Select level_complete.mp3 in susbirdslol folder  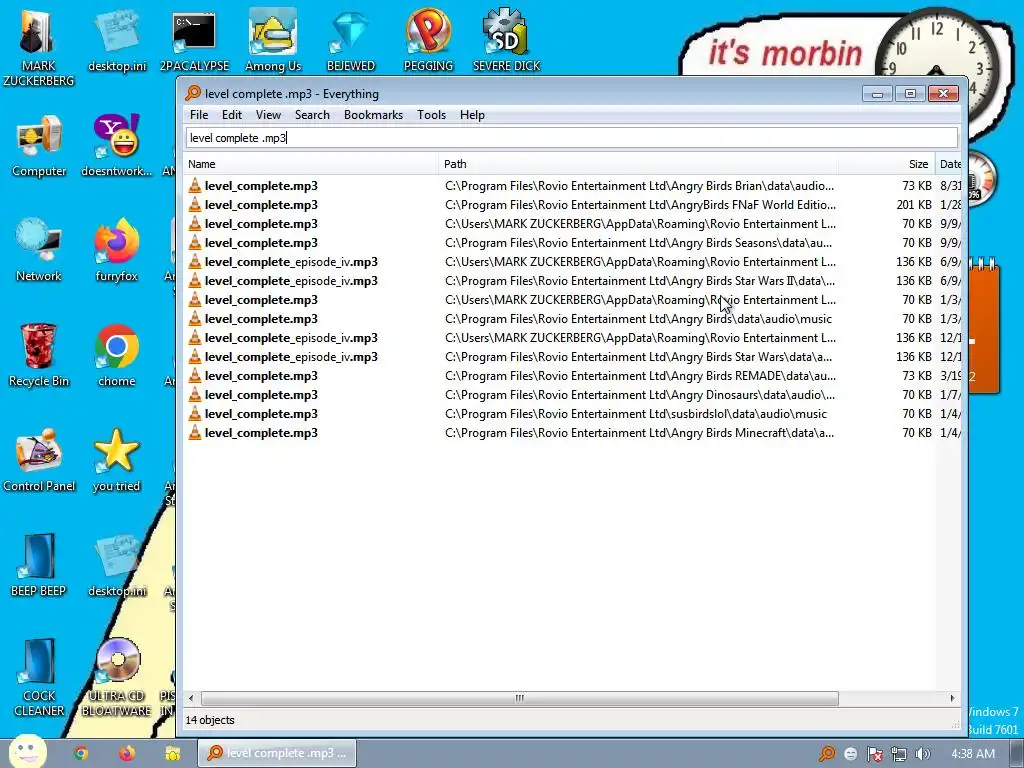(x=572, y=413)
